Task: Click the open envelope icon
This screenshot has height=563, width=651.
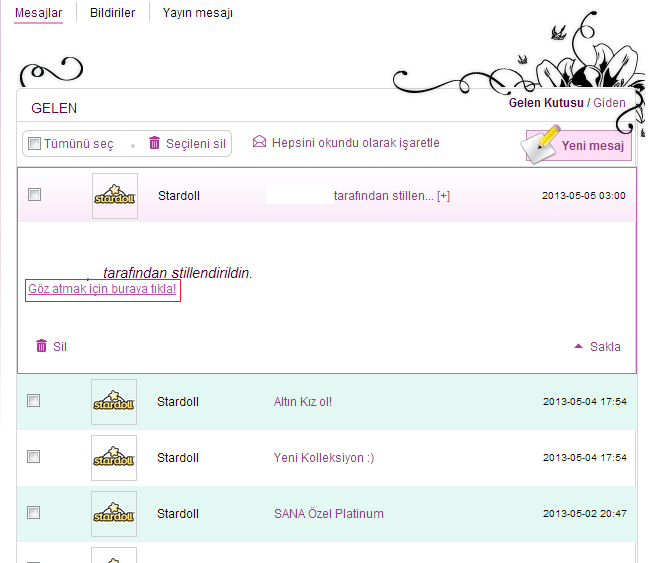Action: 259,142
